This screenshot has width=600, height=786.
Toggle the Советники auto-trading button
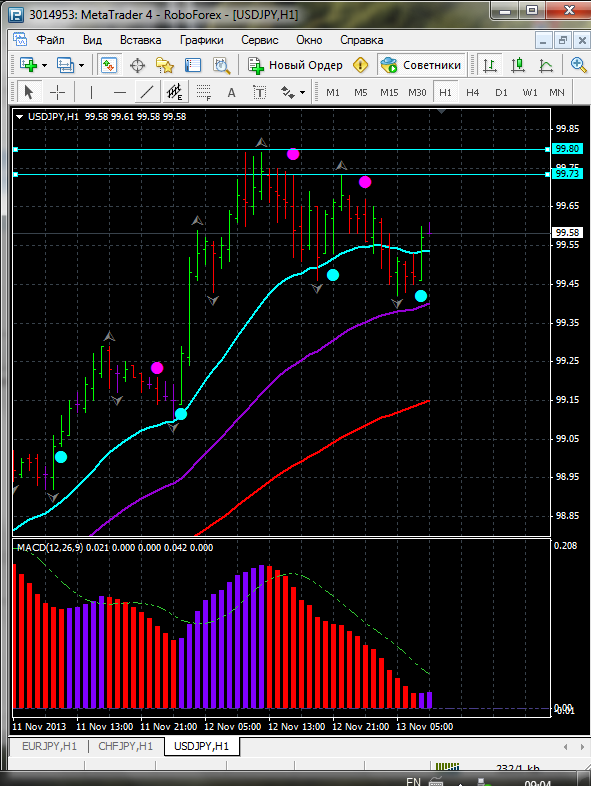[x=421, y=65]
